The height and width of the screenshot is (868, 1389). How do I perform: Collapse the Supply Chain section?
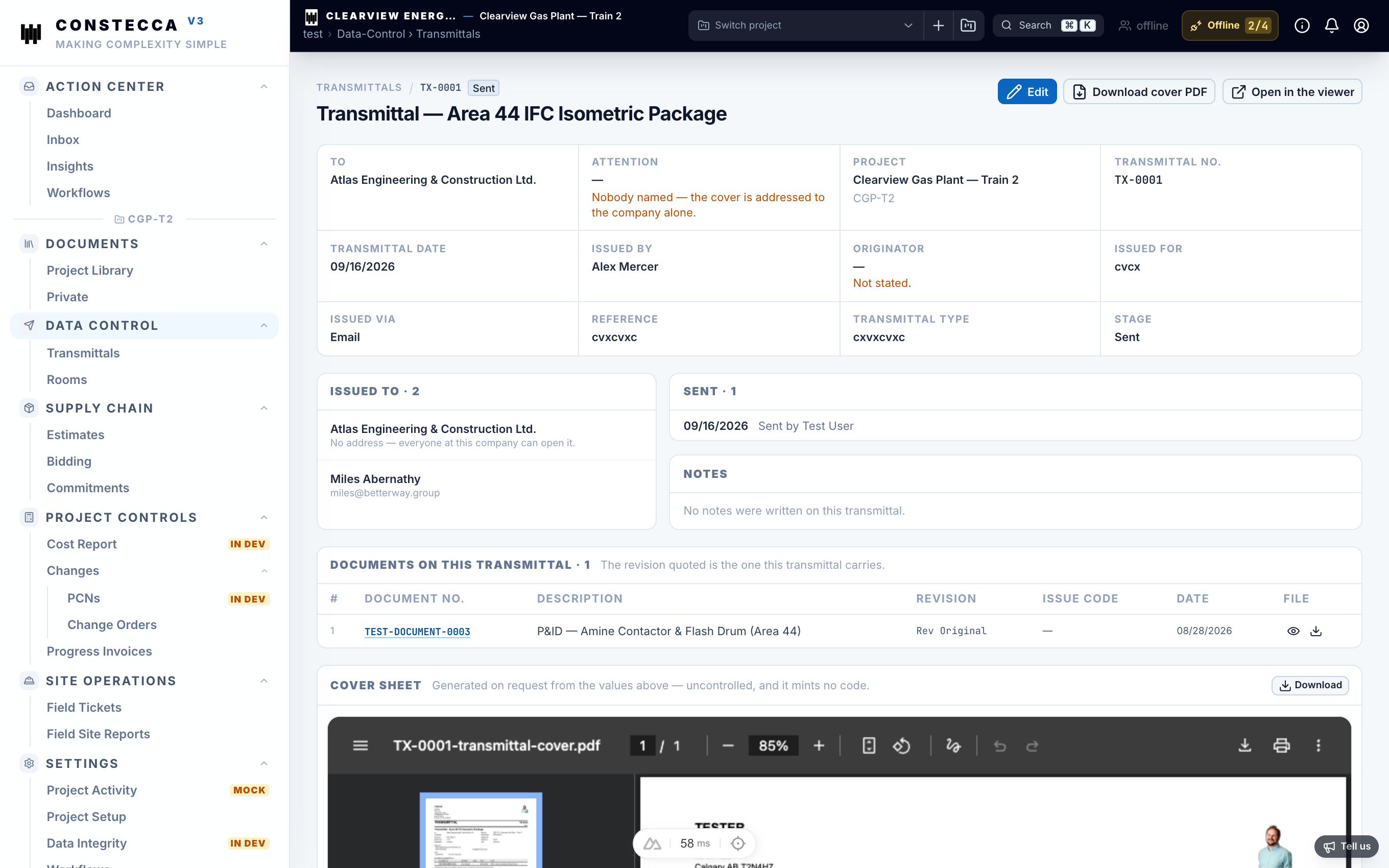pyautogui.click(x=264, y=408)
